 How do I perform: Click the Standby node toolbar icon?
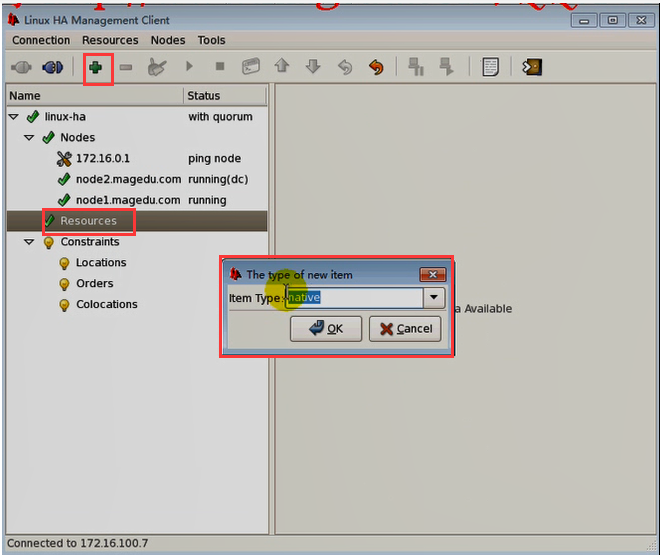point(416,66)
